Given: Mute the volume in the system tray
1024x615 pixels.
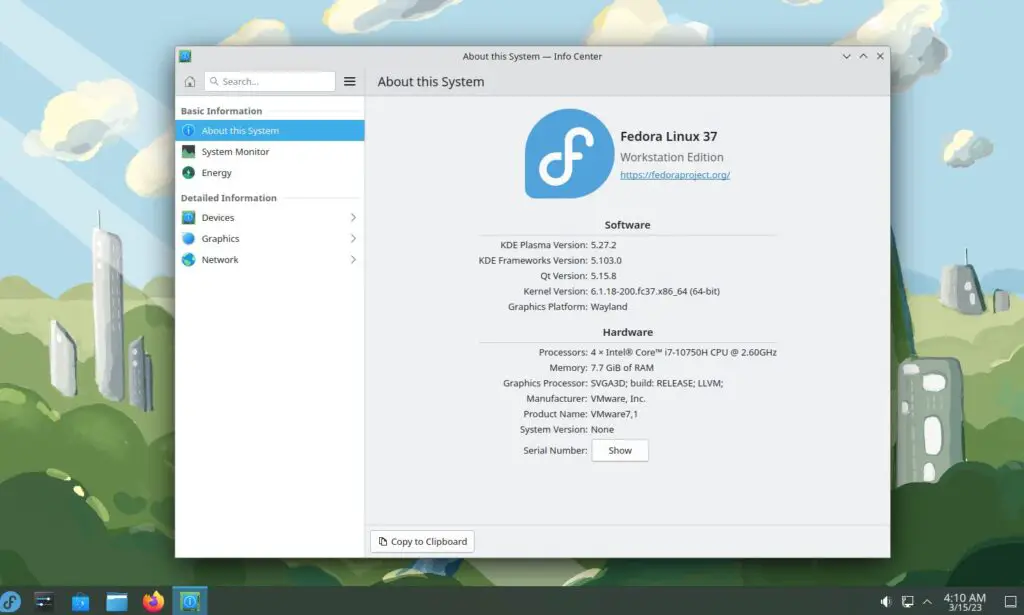Looking at the screenshot, I should point(885,601).
